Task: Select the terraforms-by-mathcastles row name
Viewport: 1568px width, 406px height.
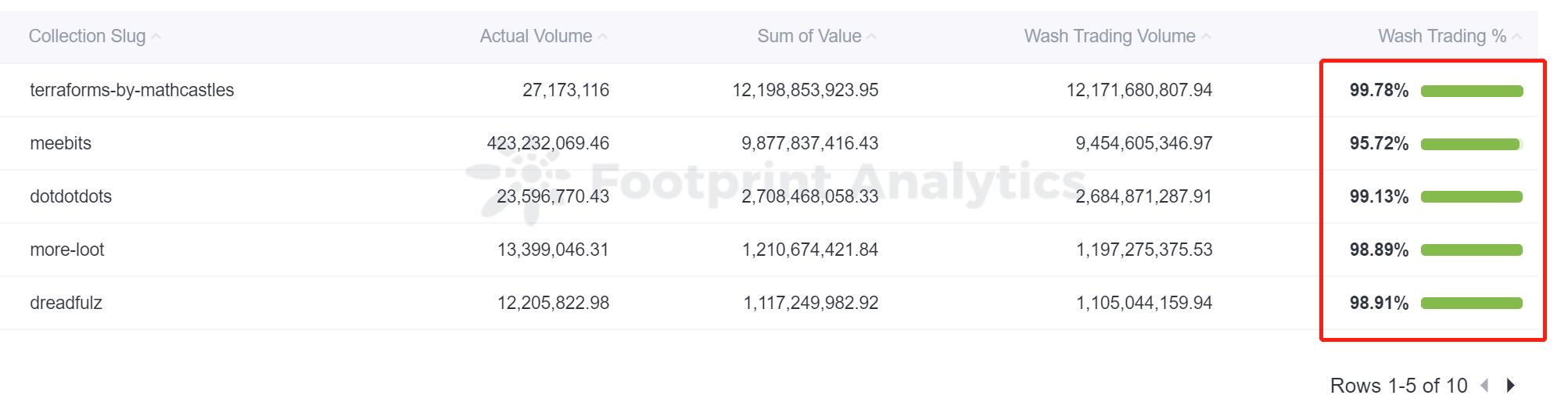Action: tap(131, 90)
